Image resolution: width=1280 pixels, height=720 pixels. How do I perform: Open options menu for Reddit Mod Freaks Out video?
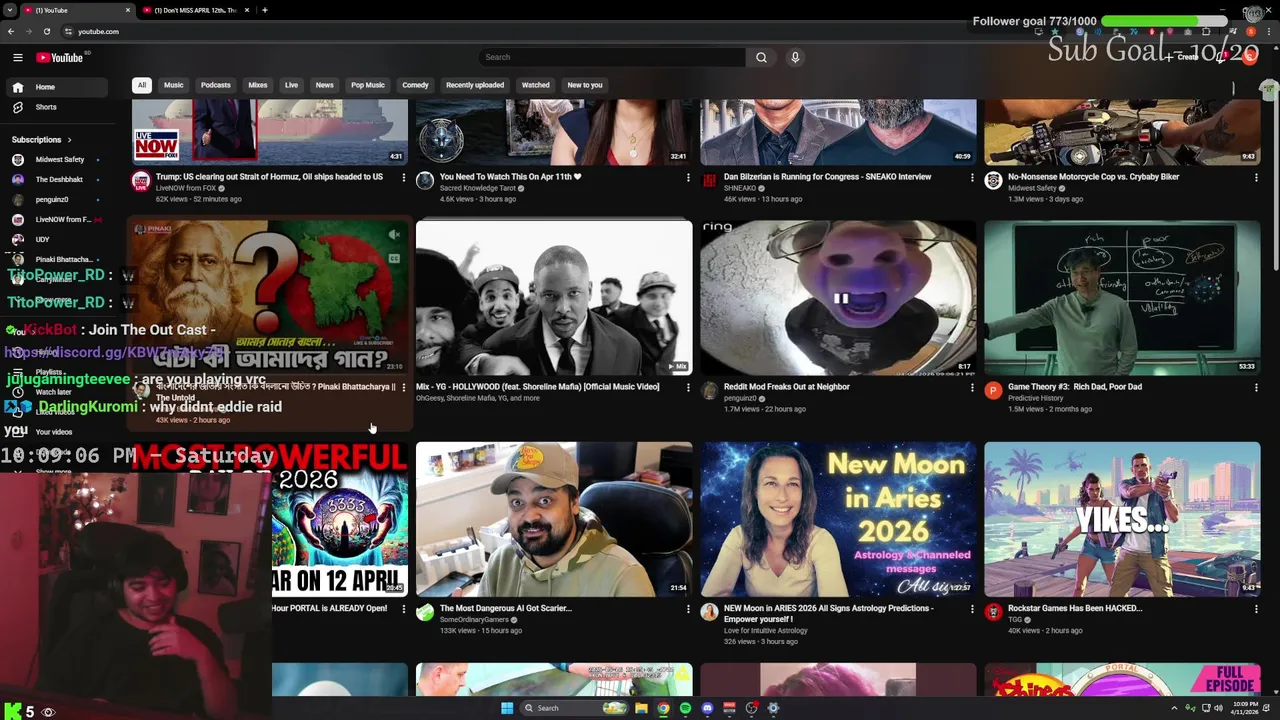click(x=972, y=387)
